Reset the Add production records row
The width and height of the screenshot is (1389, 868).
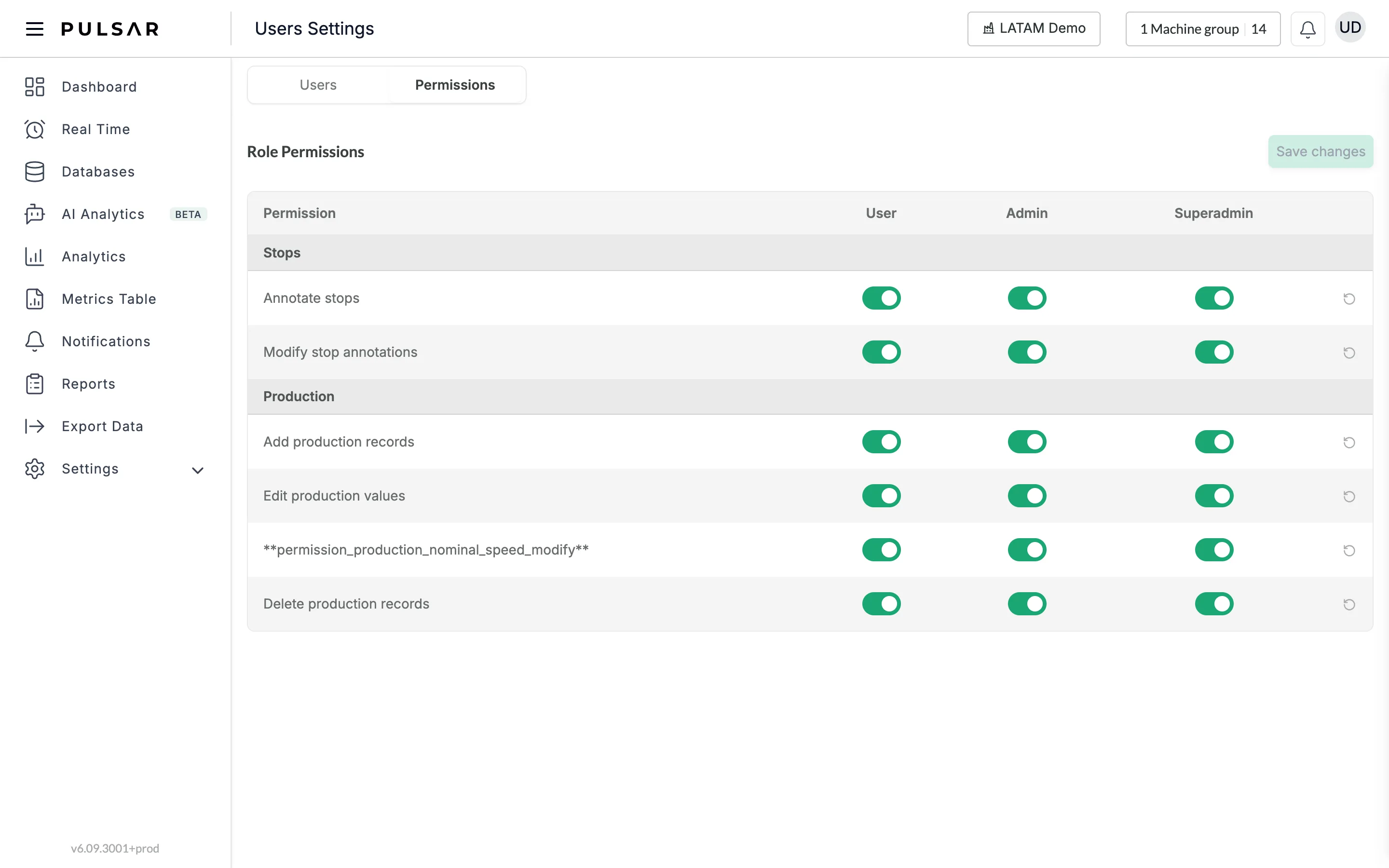point(1349,442)
